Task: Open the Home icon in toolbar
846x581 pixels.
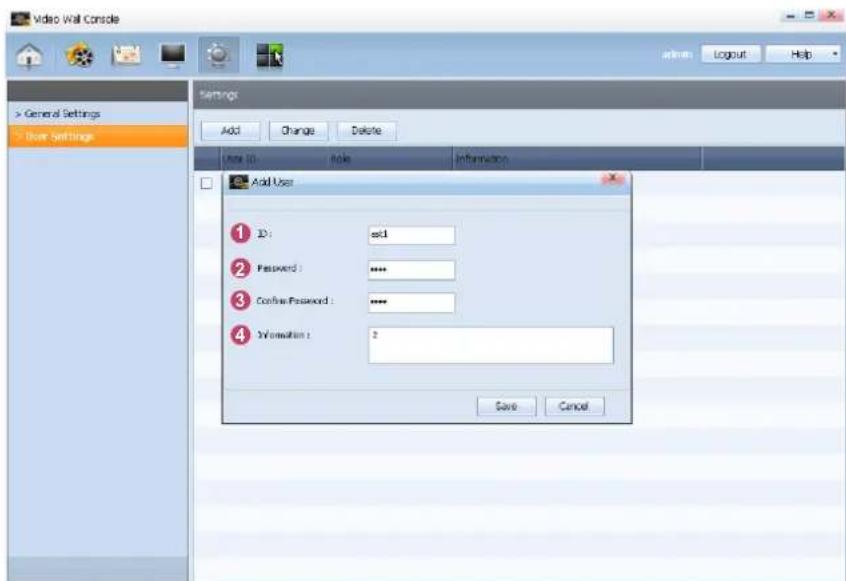Action: (30, 56)
